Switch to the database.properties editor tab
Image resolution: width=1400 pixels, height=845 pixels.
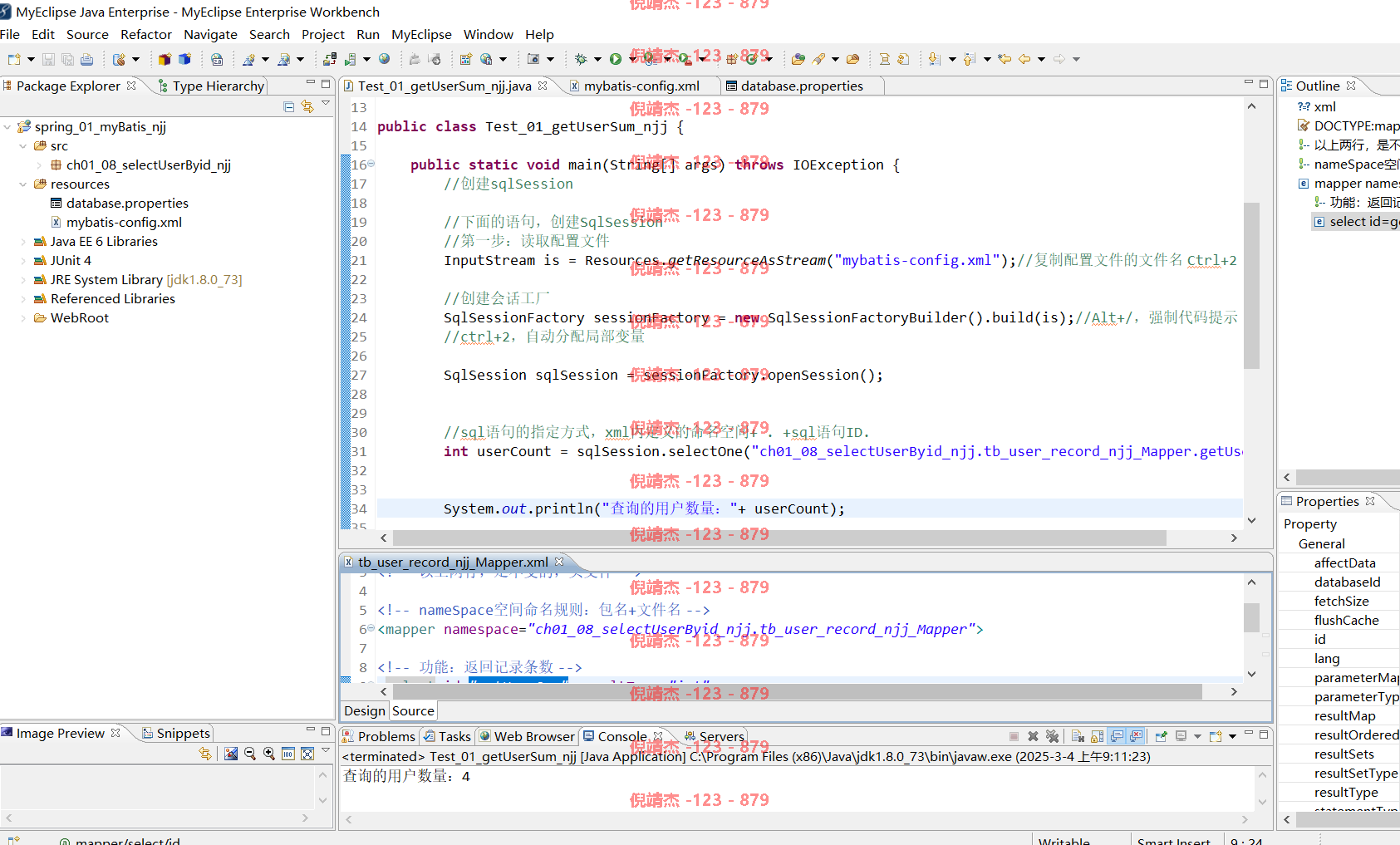[802, 86]
